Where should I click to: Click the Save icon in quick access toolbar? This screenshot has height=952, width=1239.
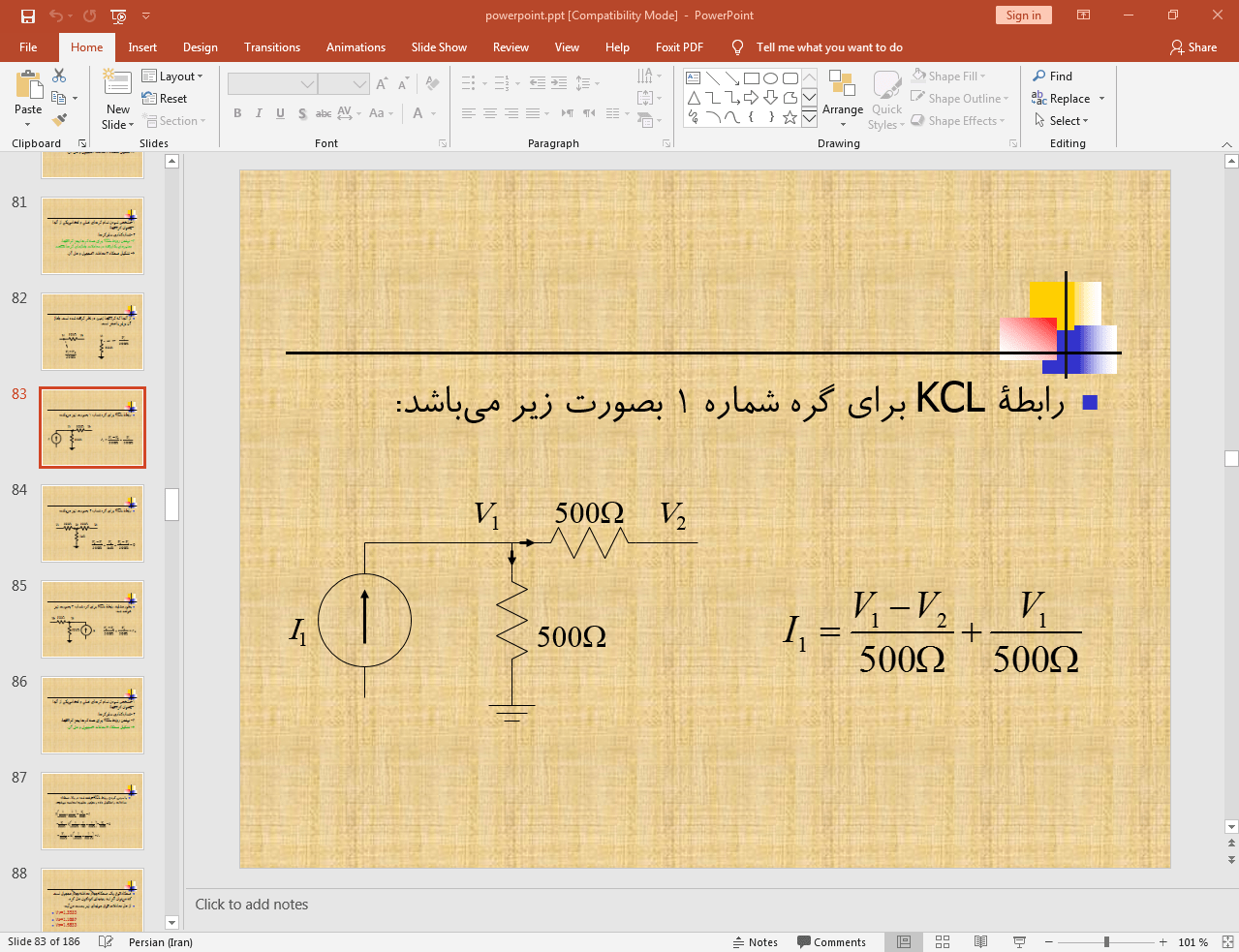click(27, 15)
